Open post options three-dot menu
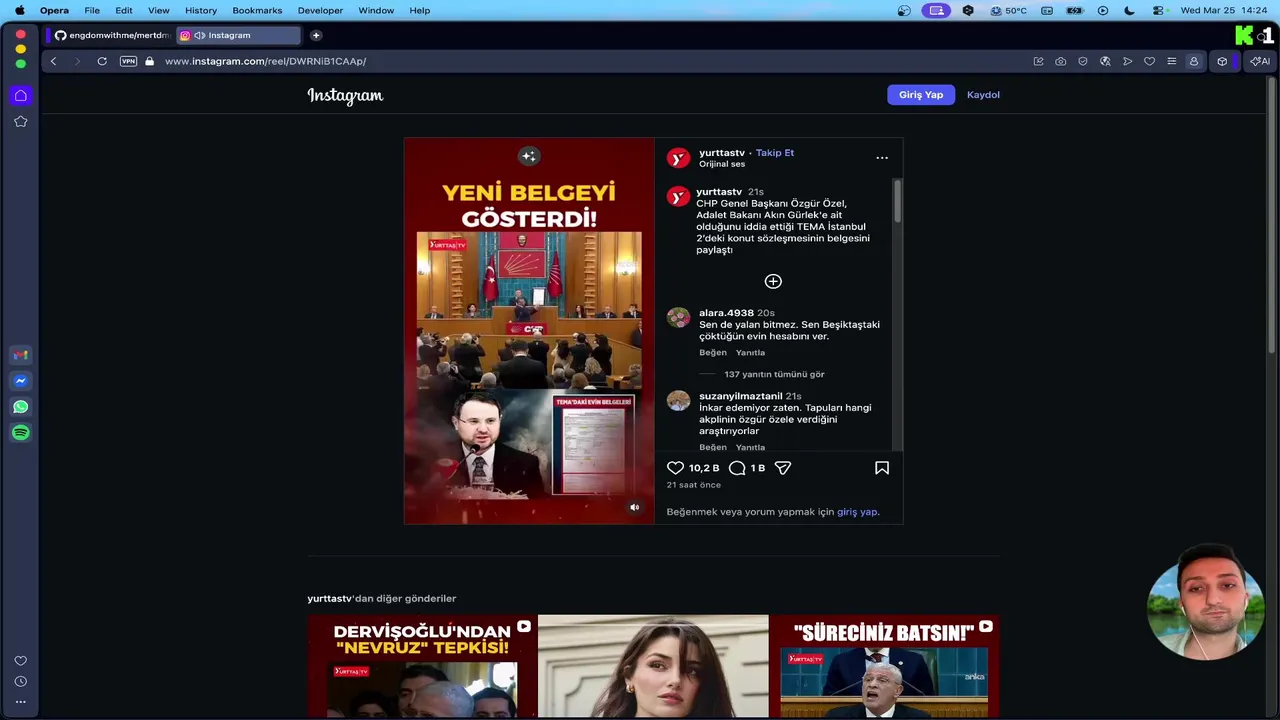 pos(882,158)
